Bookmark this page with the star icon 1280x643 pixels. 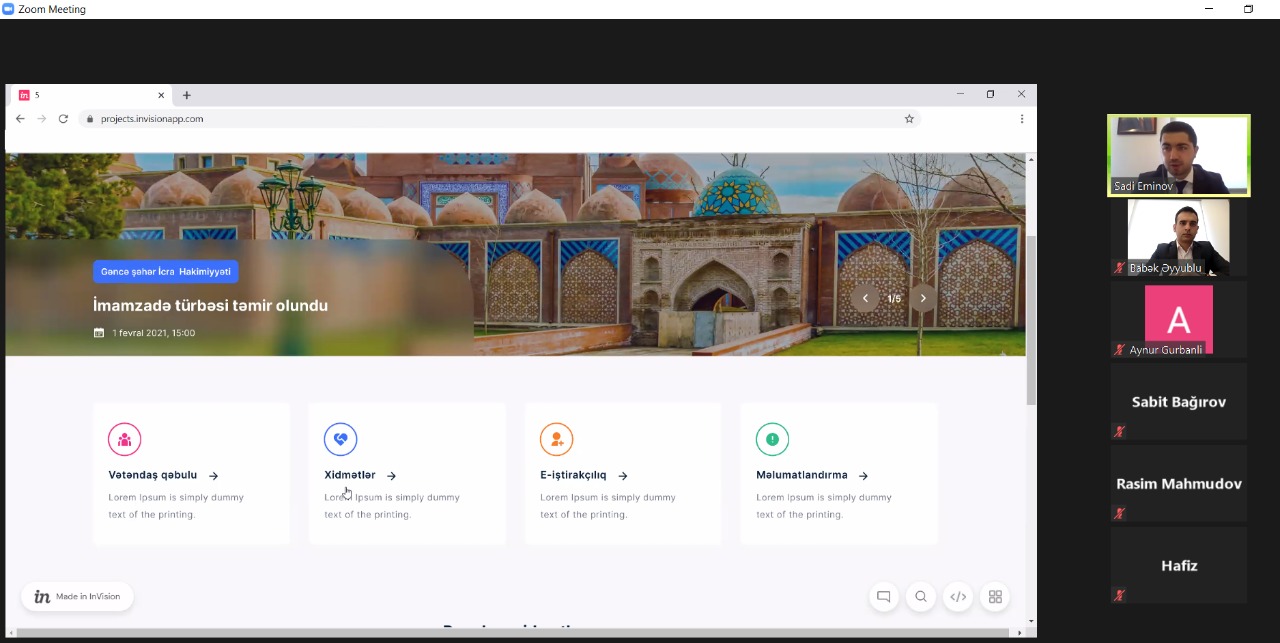click(909, 118)
